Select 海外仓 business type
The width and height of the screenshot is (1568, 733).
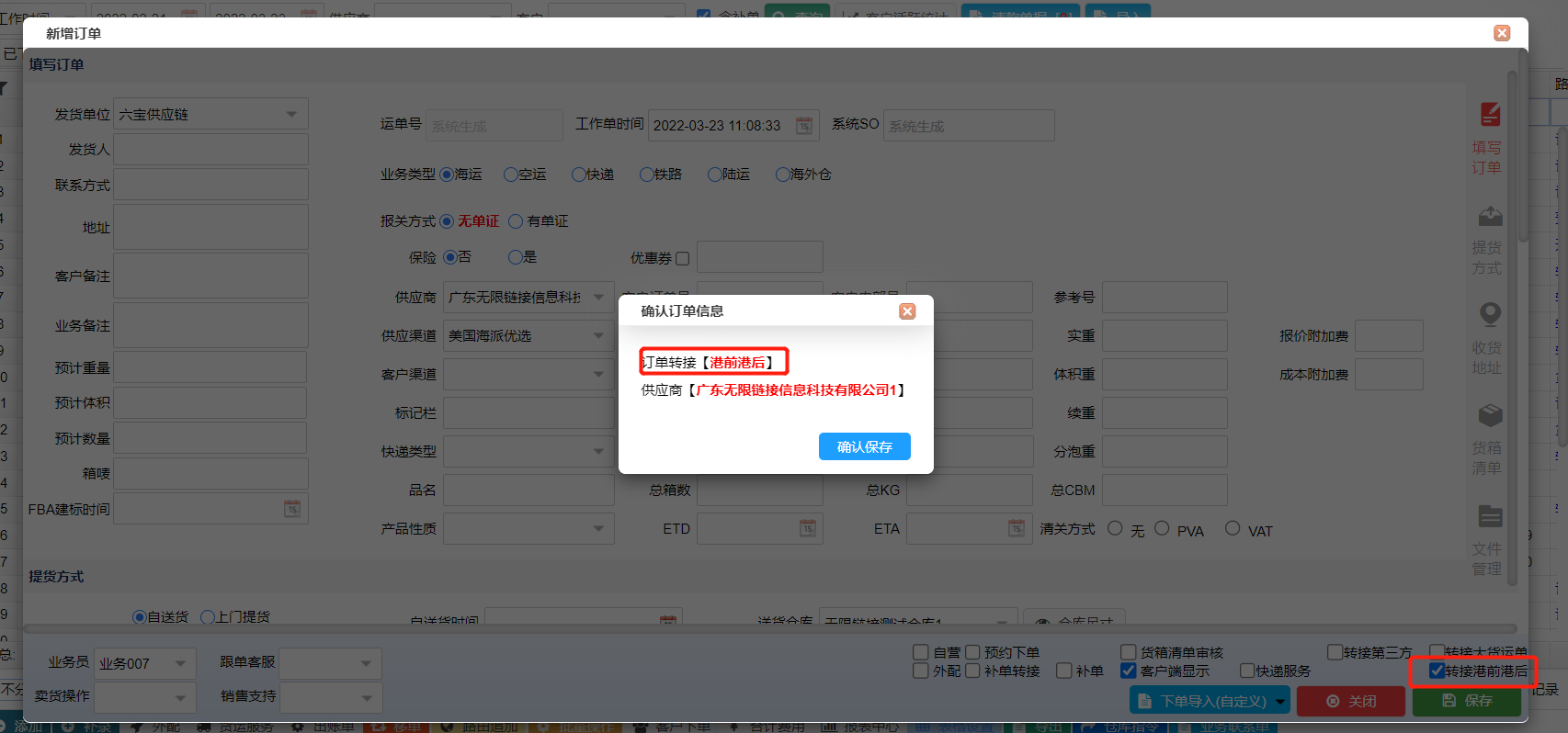click(783, 175)
